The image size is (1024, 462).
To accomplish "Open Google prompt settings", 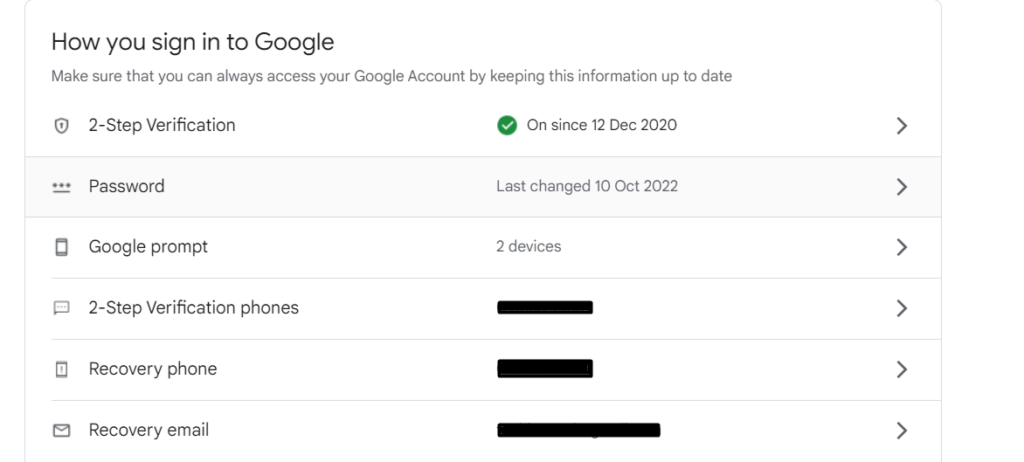I will [x=148, y=247].
